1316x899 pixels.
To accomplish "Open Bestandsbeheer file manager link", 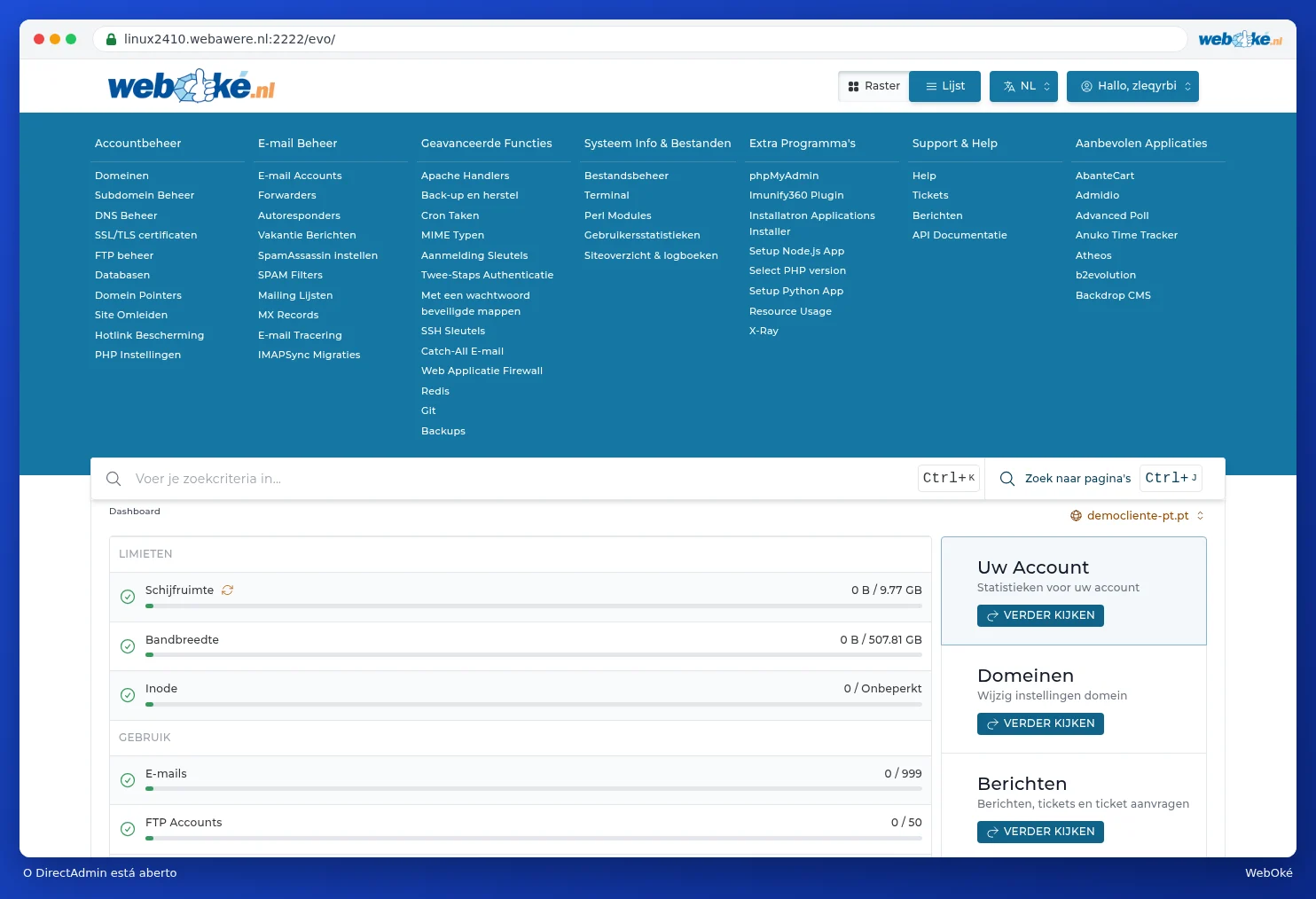I will 626,176.
